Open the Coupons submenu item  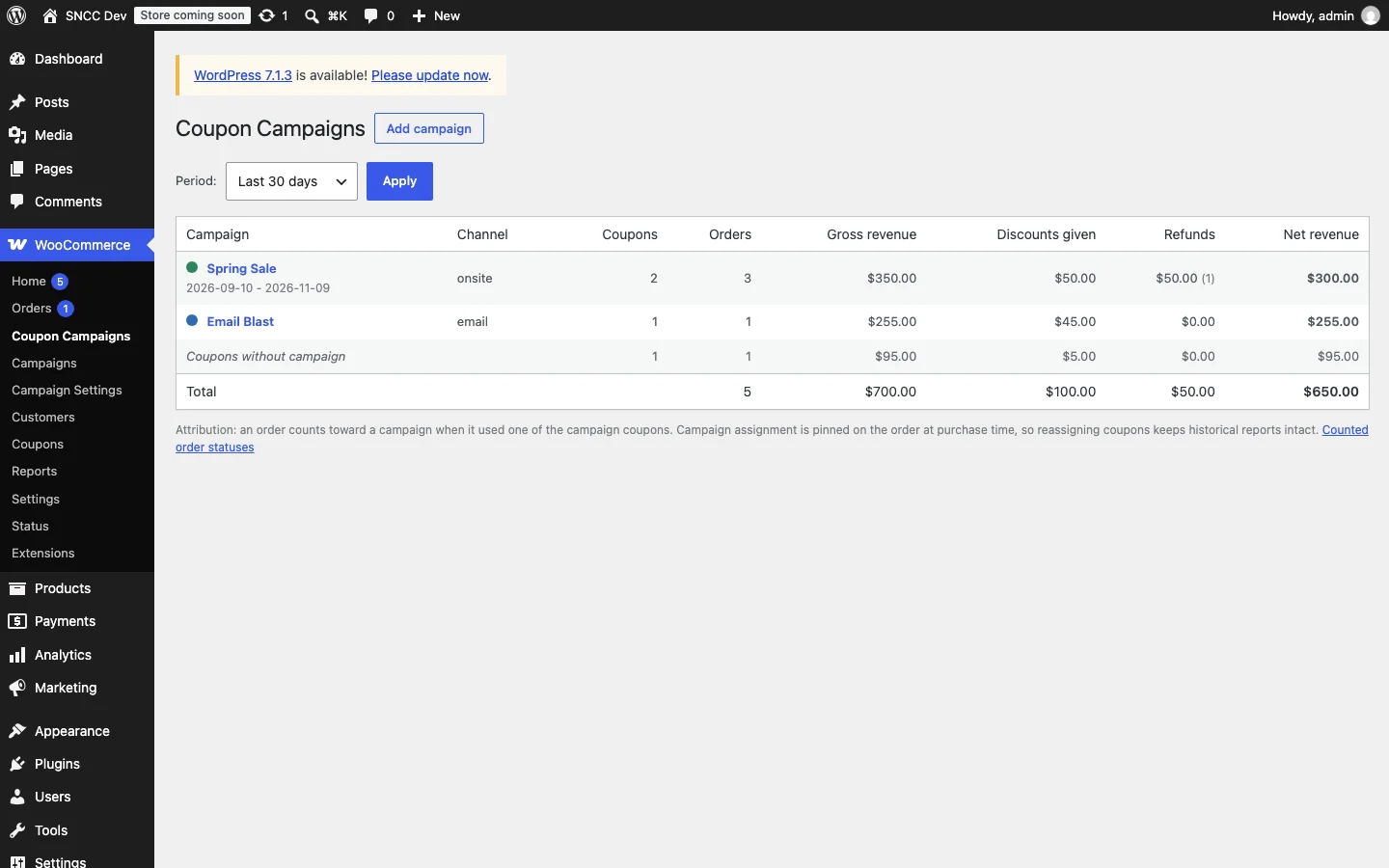38,444
